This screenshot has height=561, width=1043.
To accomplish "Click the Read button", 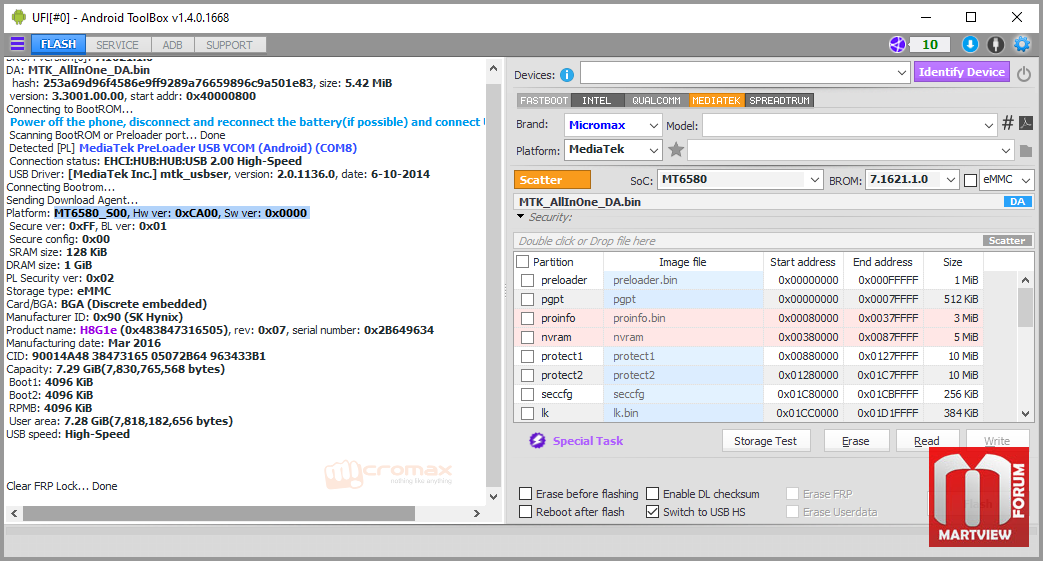I will click(927, 441).
